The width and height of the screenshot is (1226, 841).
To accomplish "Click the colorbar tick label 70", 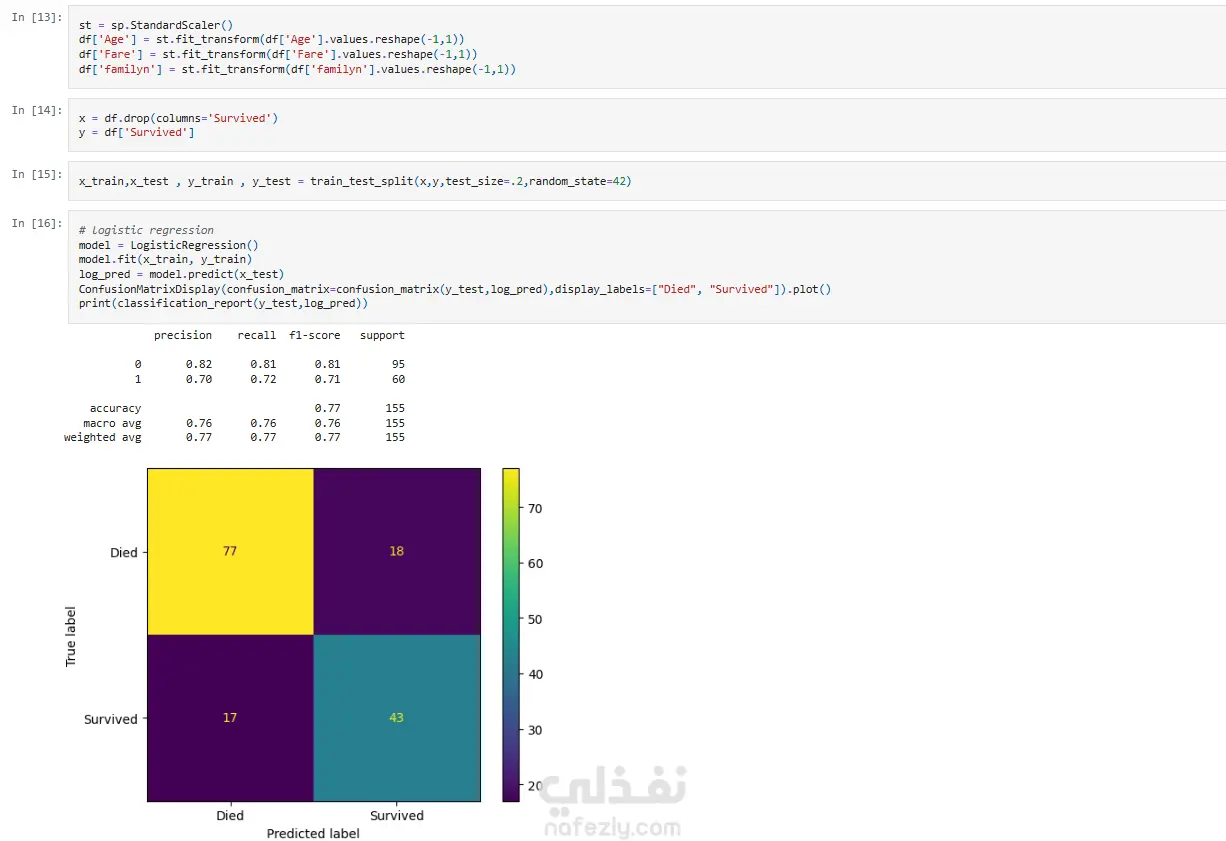I will click(x=535, y=508).
